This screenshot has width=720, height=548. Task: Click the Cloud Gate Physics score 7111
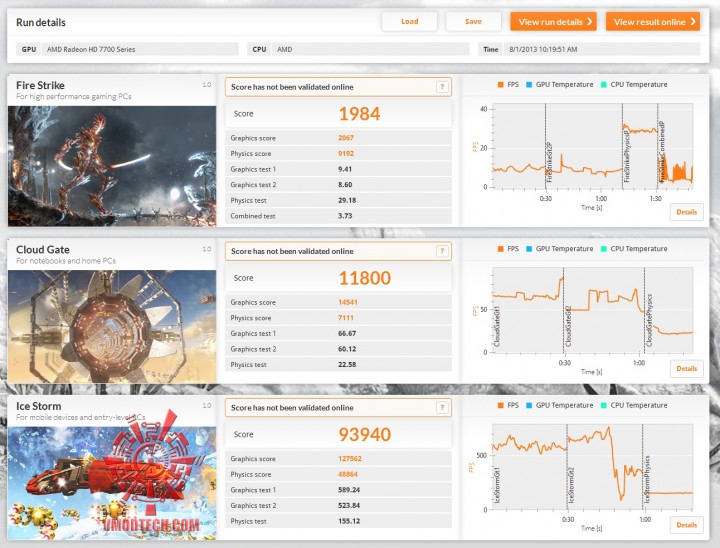[346, 318]
